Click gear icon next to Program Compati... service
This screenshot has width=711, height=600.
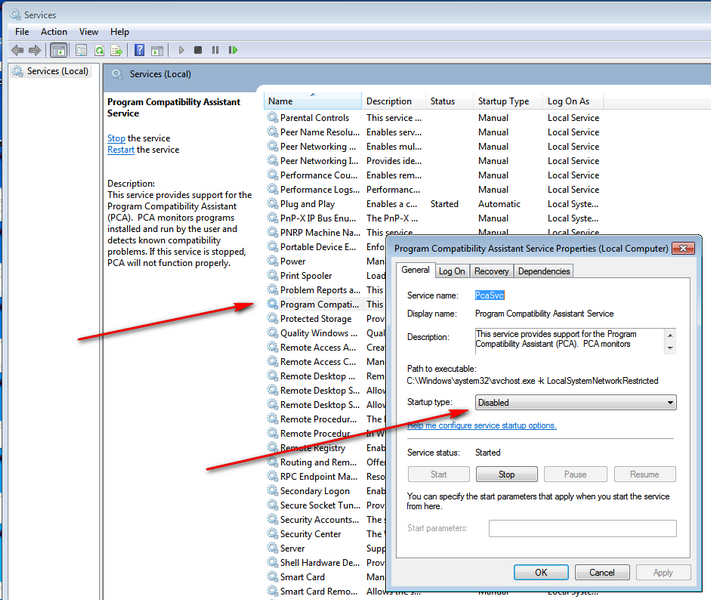click(273, 304)
